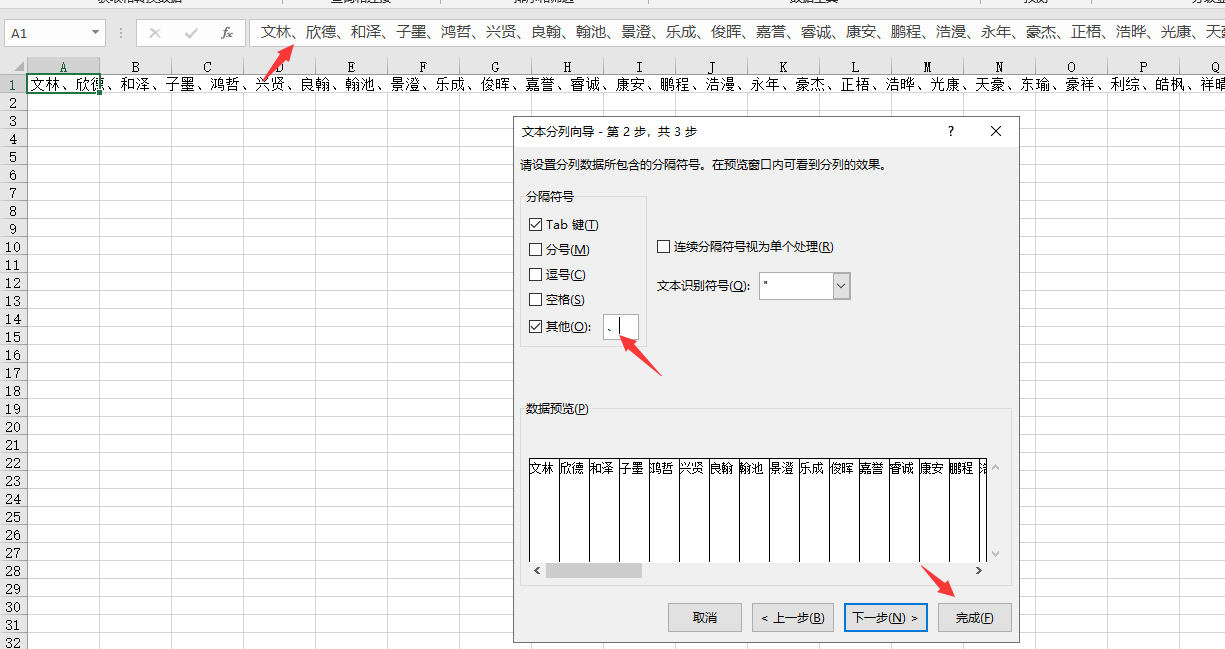Select 鸿哲 column in data preview
This screenshot has height=649, width=1225.
point(664,510)
